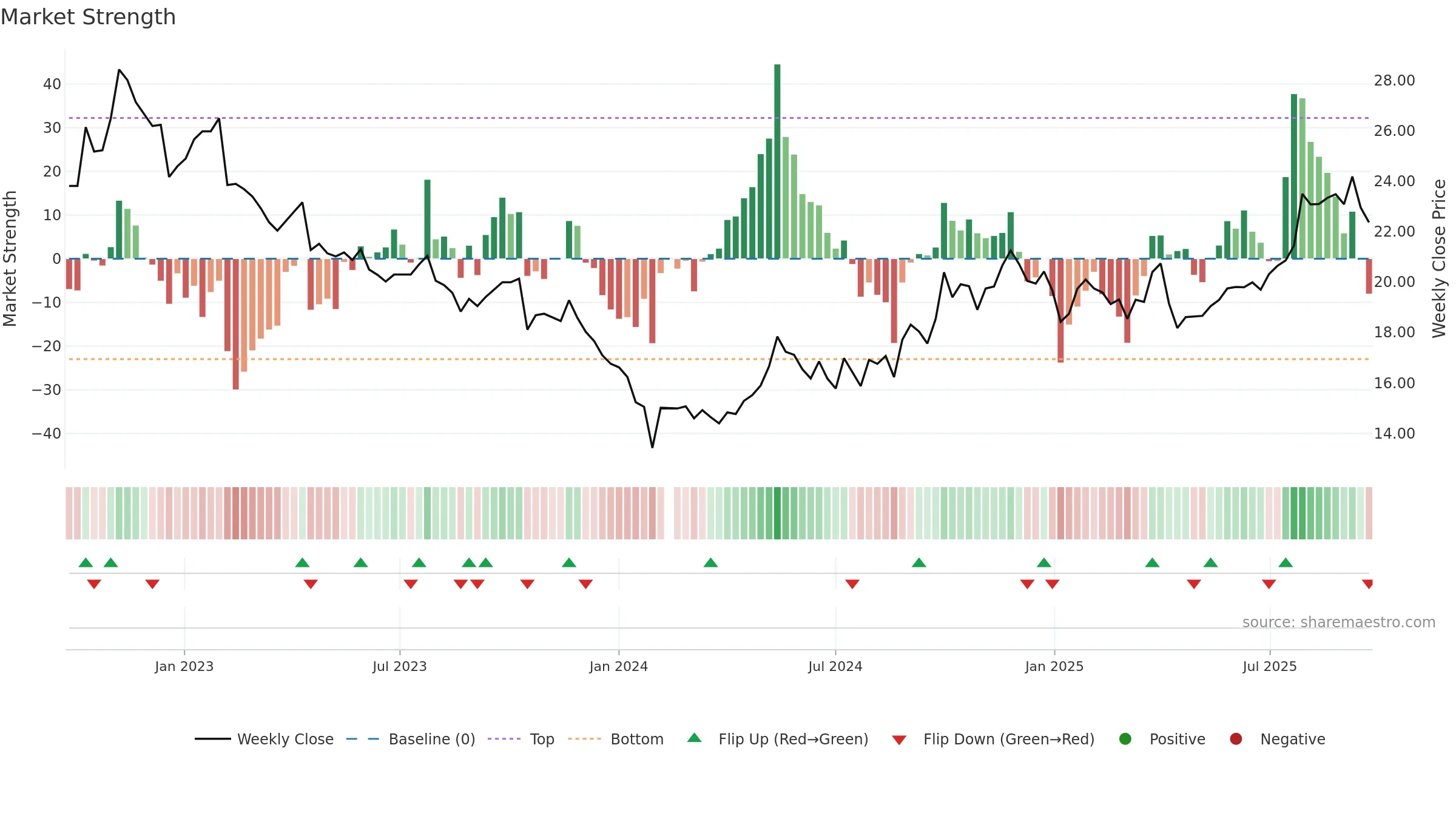This screenshot has height=819, width=1456.
Task: Click the orange dotted Bottom threshold line
Action: (x=719, y=359)
